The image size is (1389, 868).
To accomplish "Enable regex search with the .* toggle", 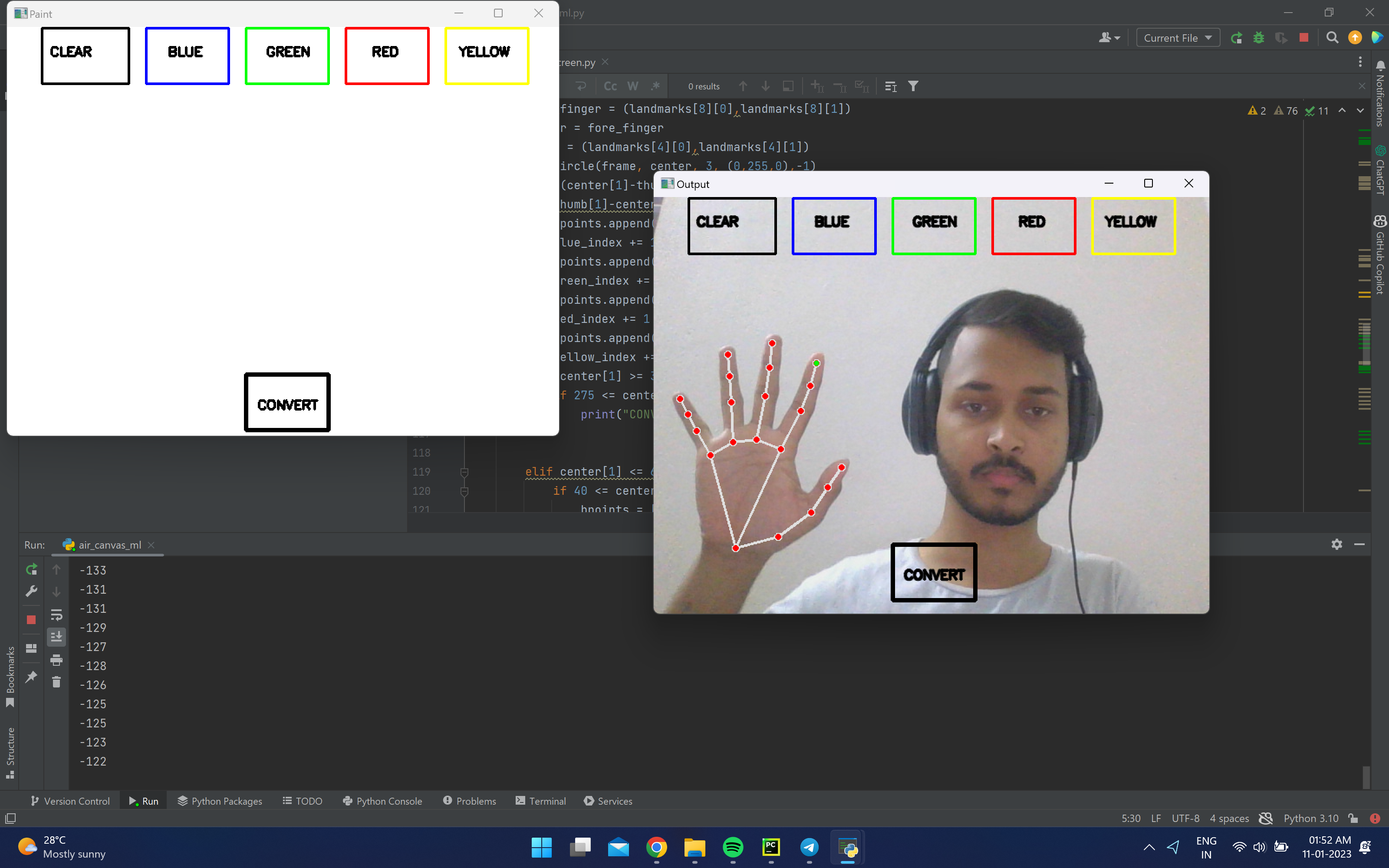I will (655, 85).
